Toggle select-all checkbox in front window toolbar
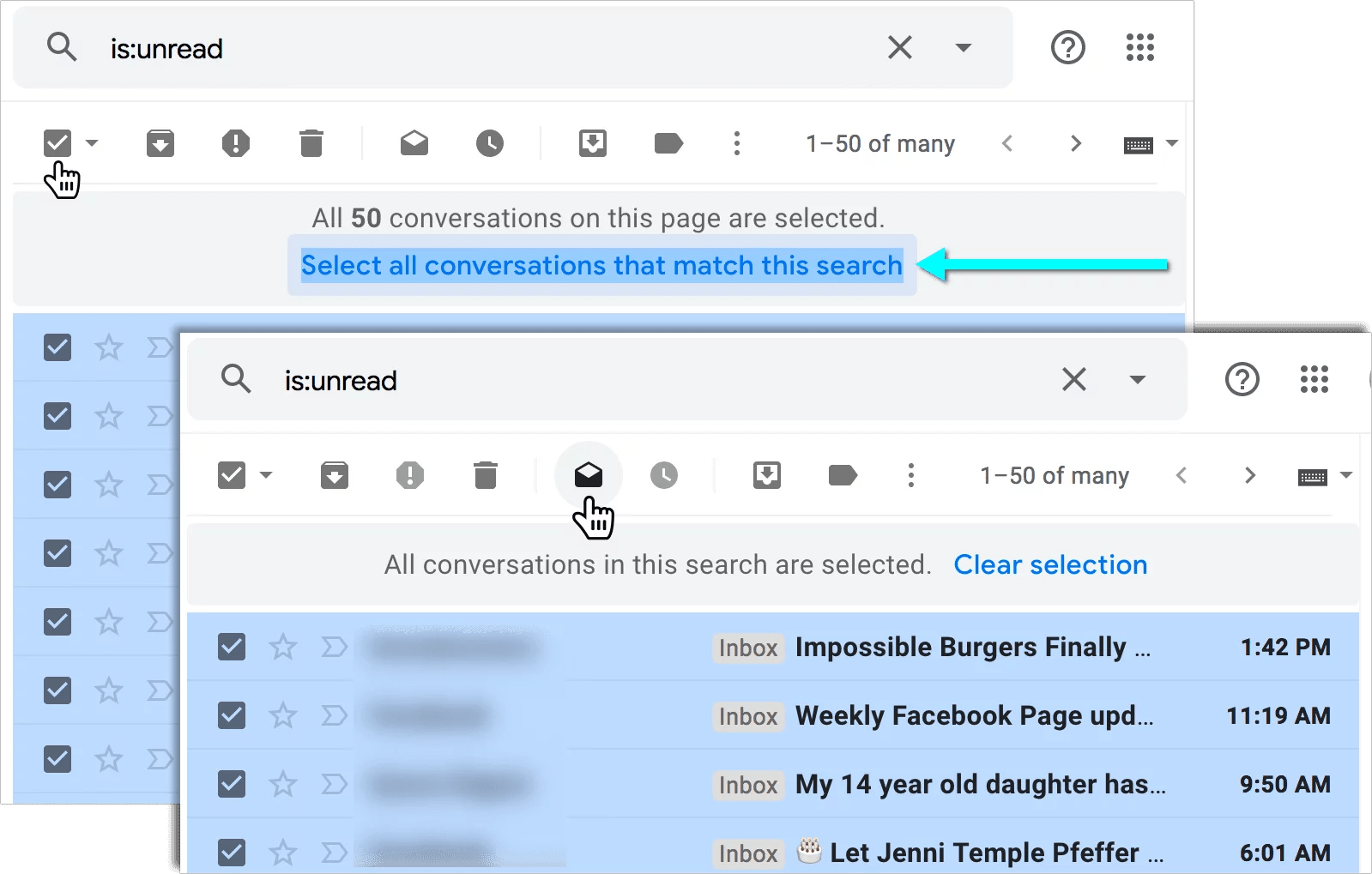The height and width of the screenshot is (874, 1372). (232, 475)
